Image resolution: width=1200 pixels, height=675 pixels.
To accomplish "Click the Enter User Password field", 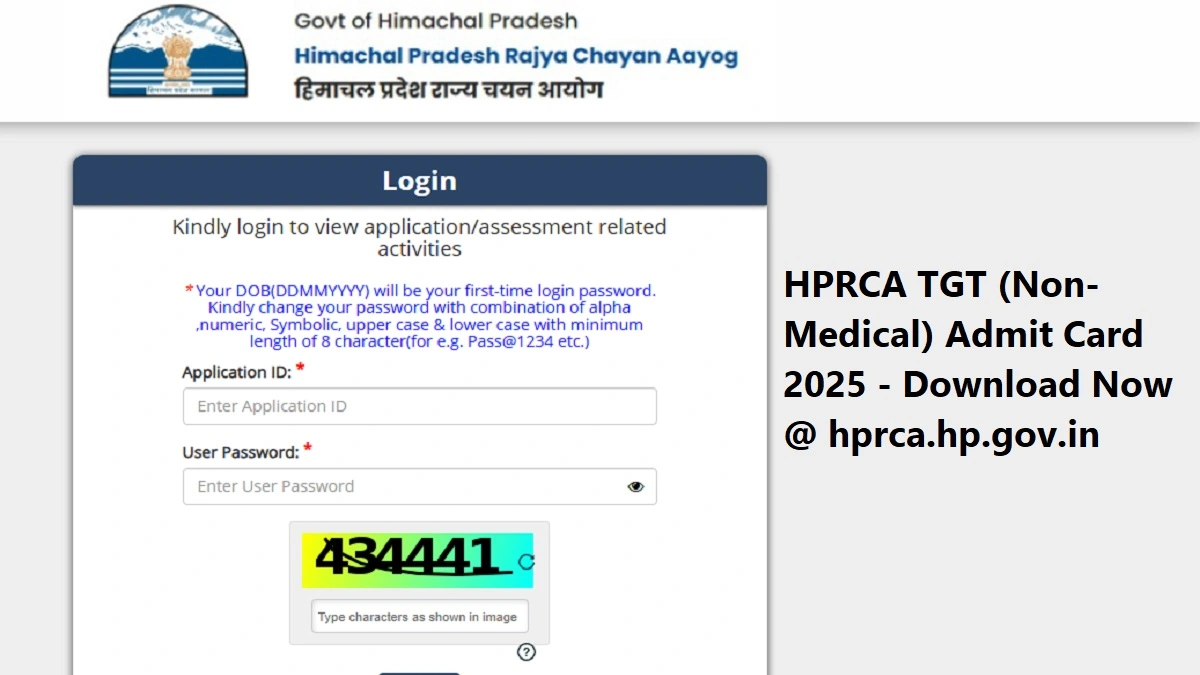I will pos(400,487).
